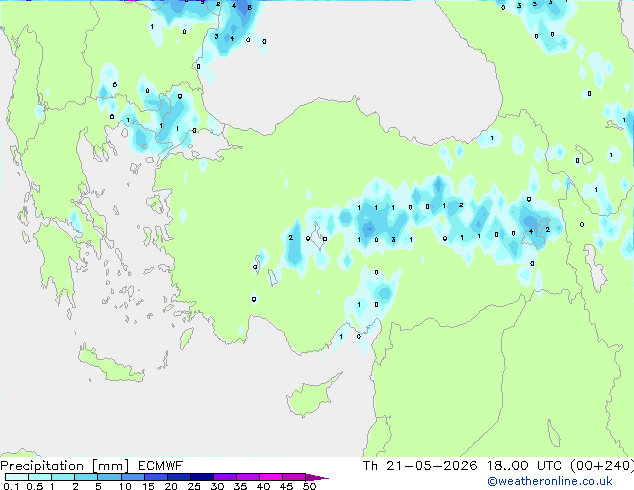Click the '(00+240)' forecast offset text

coord(602,466)
